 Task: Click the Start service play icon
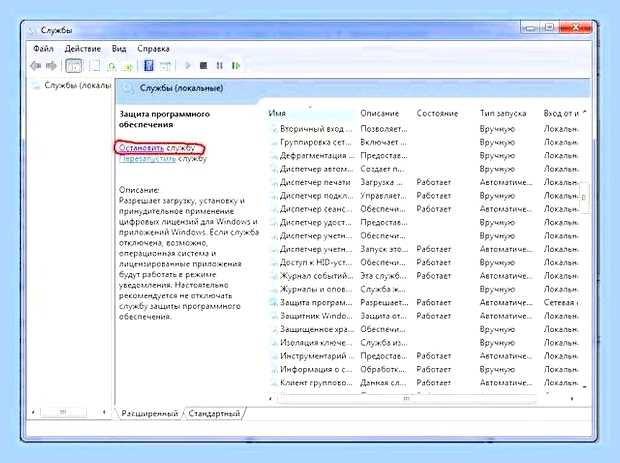188,66
